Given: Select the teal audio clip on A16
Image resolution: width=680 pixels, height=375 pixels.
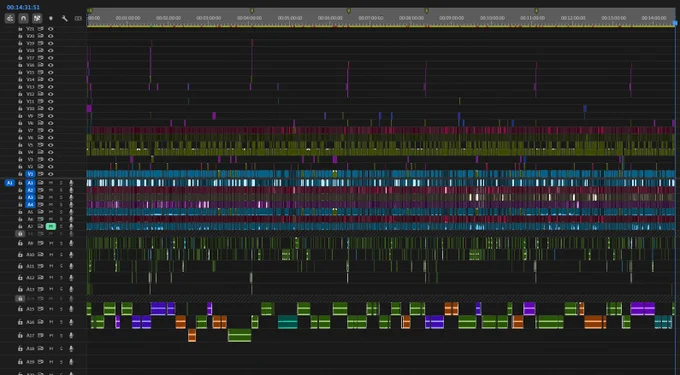Looking at the screenshot, I should click(x=288, y=322).
